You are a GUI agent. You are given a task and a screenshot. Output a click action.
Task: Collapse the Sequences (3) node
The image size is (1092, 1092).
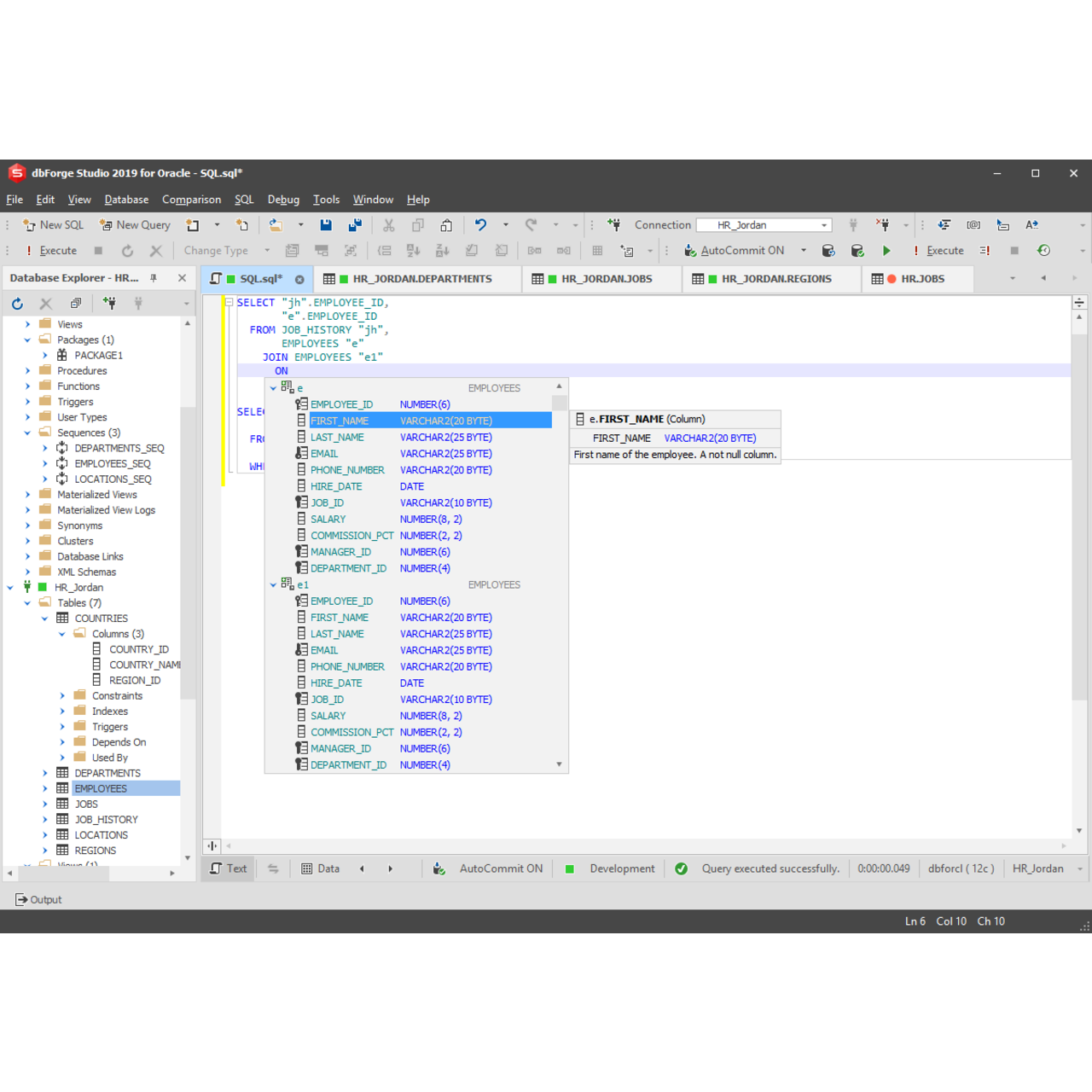coord(27,432)
